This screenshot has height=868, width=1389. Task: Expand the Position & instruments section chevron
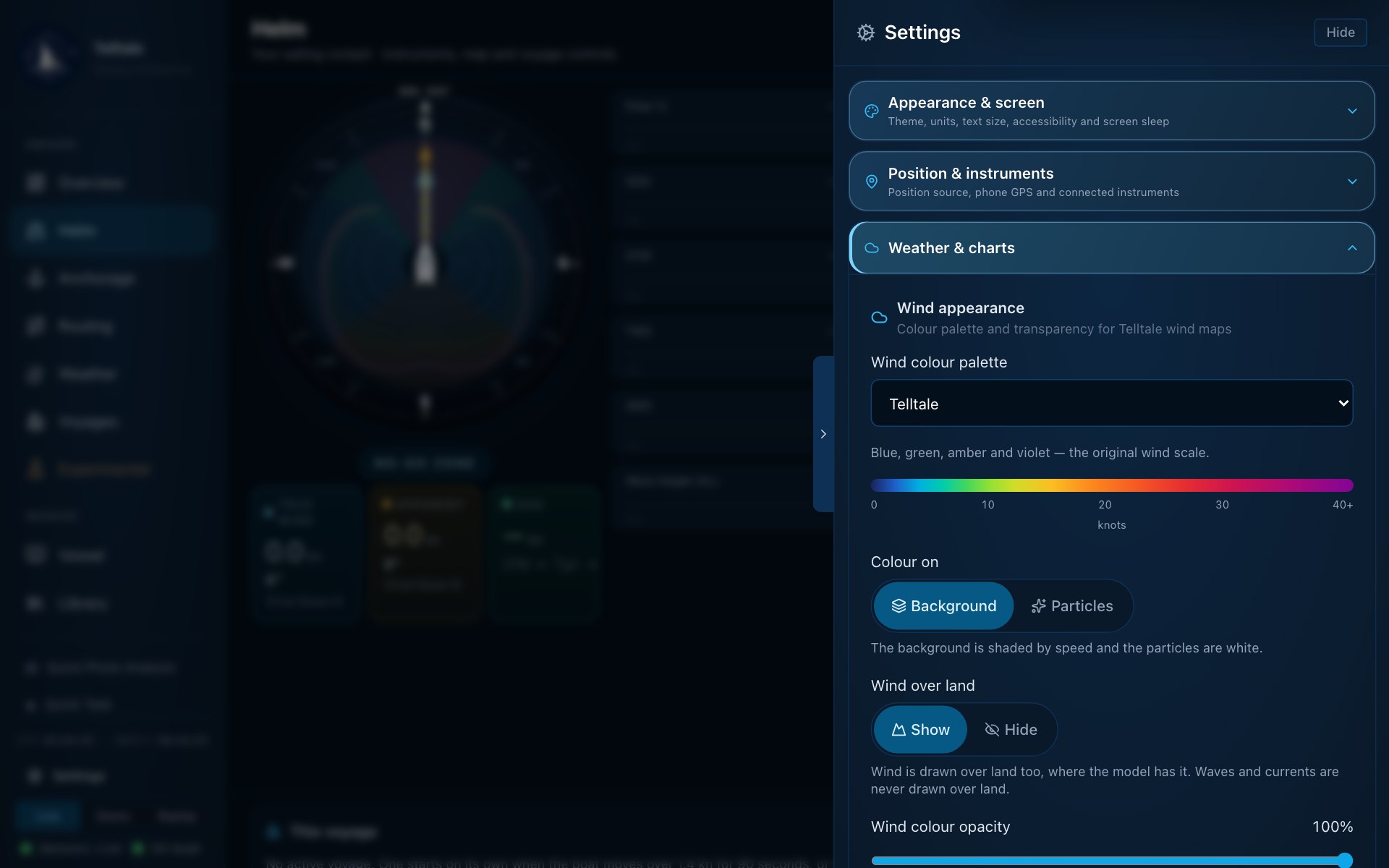(1352, 182)
